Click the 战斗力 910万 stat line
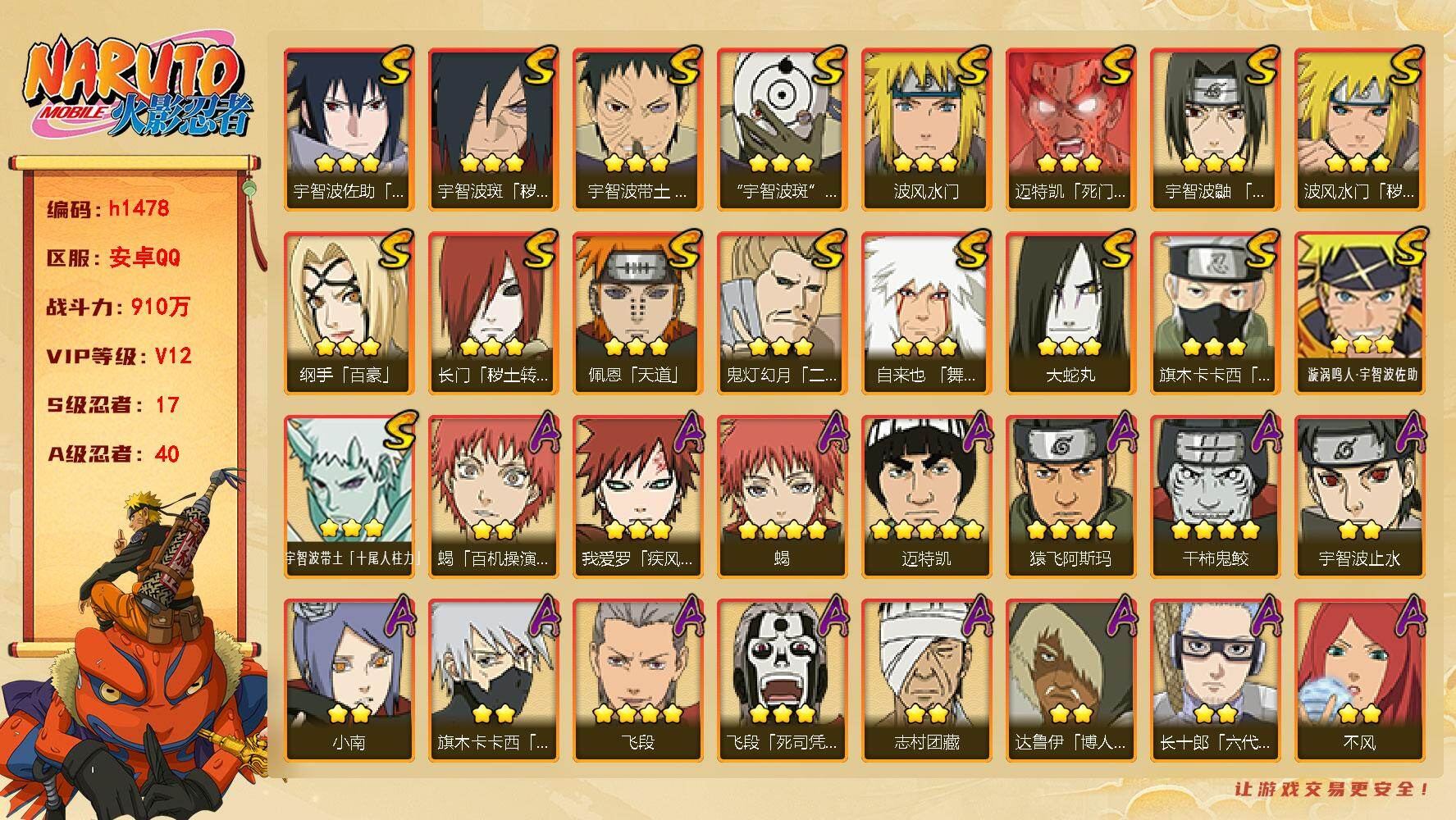The width and height of the screenshot is (1456, 820). point(118,307)
